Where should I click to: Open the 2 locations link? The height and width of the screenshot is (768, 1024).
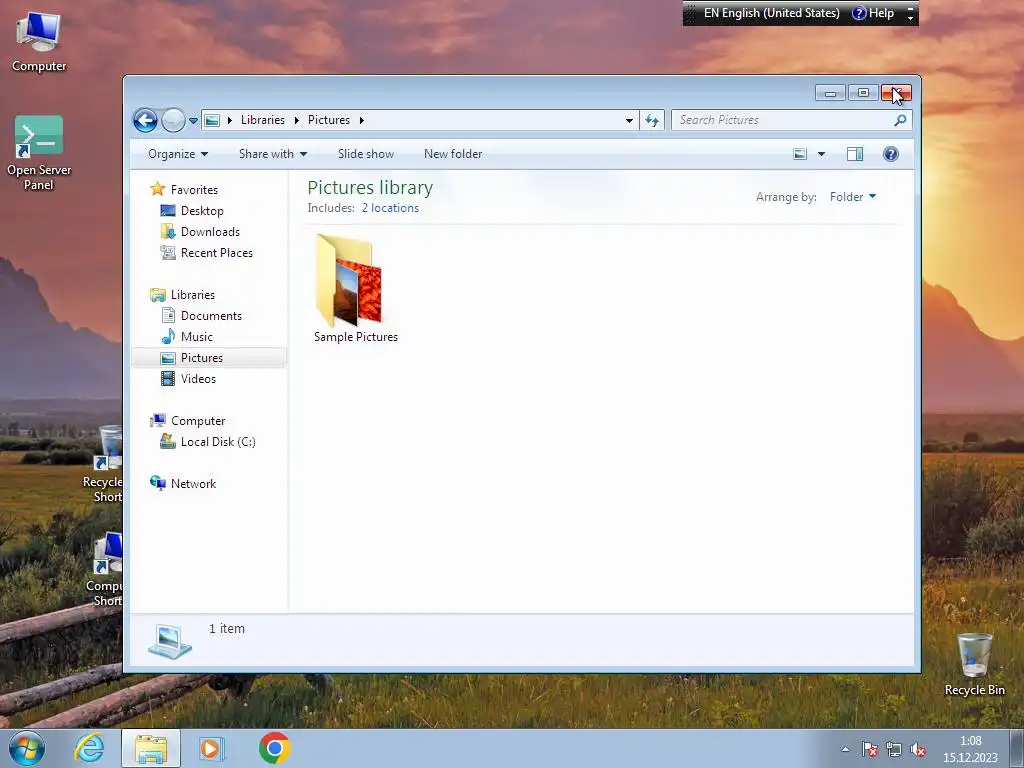(x=391, y=208)
